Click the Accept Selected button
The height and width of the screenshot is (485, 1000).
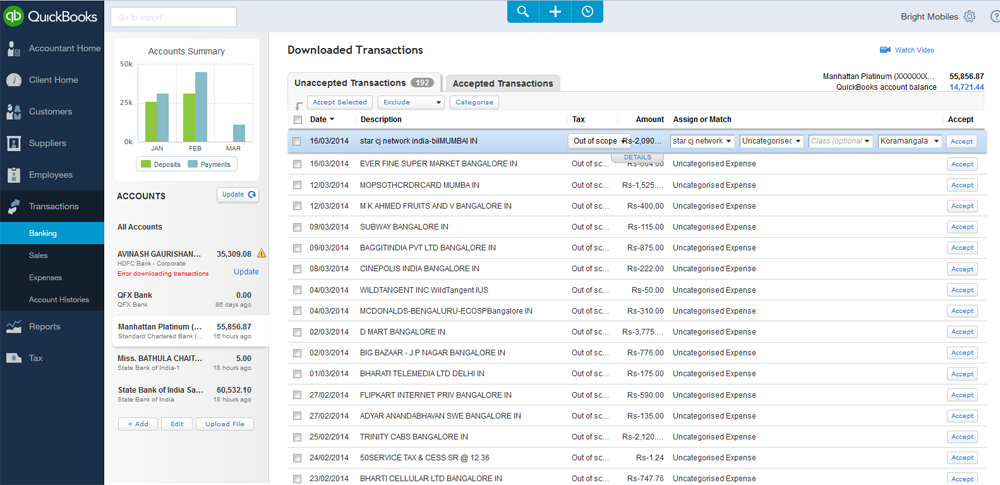340,102
